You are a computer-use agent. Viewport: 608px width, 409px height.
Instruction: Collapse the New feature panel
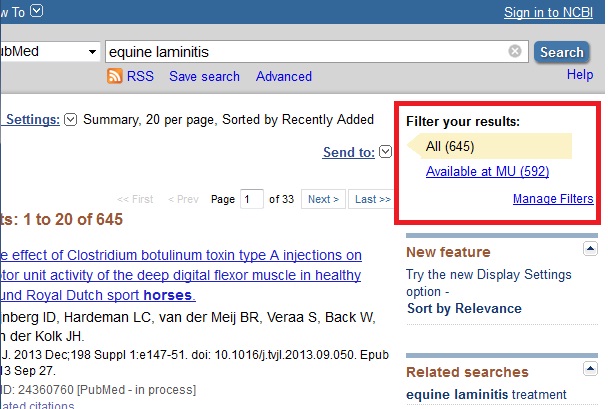coord(590,250)
